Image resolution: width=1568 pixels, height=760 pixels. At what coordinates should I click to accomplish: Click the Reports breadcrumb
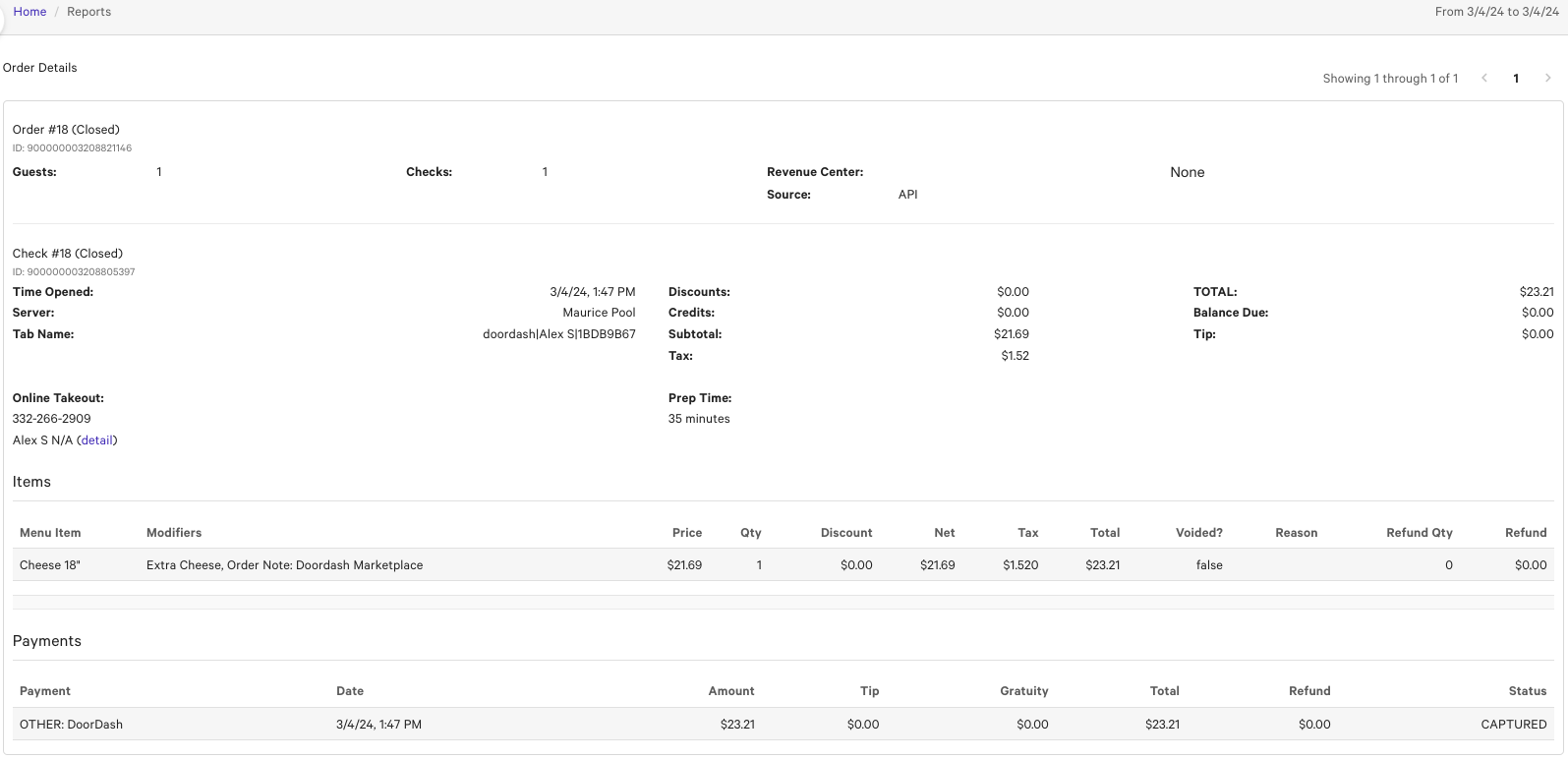[88, 12]
